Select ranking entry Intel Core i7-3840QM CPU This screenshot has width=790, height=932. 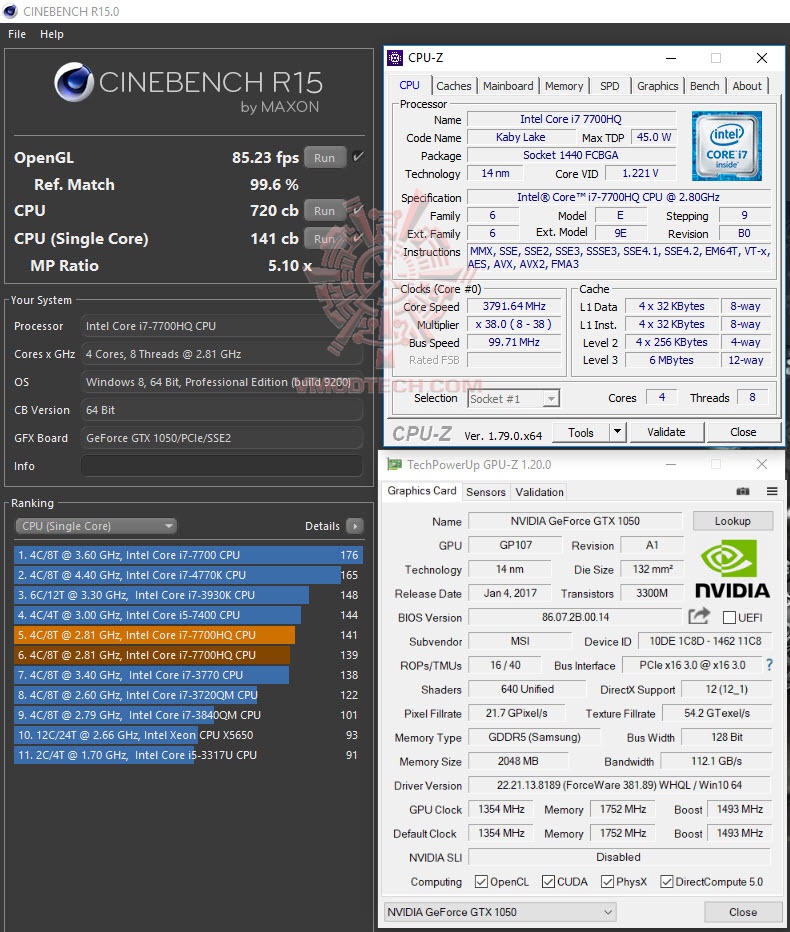tap(188, 714)
